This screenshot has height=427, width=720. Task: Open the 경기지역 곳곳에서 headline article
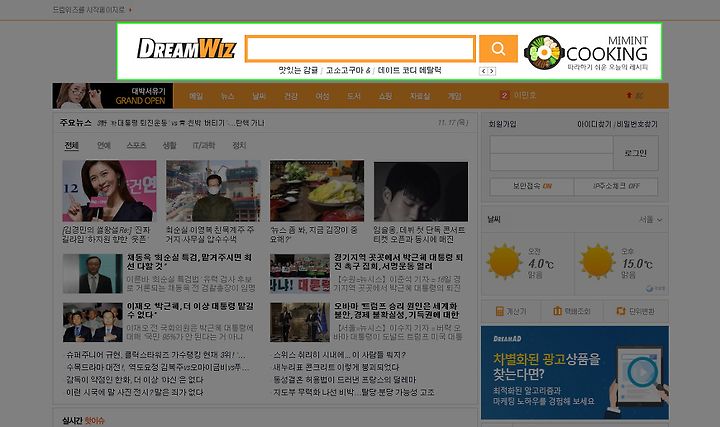tap(398, 262)
